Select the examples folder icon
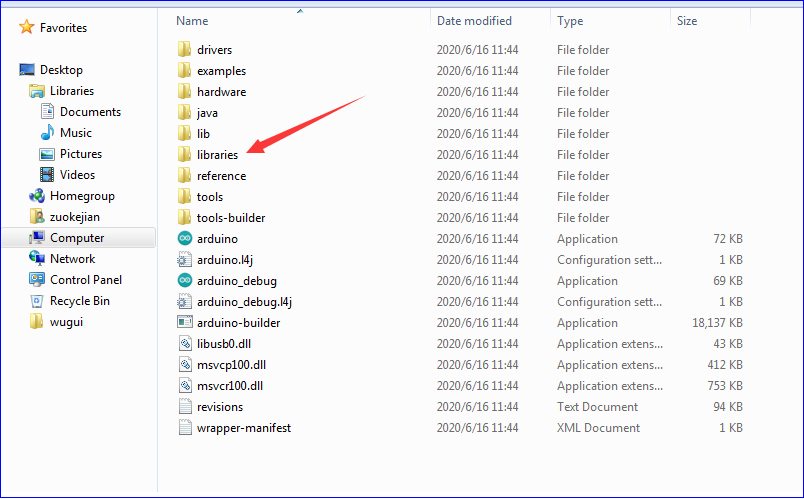Screen dimensions: 804x499 (x=185, y=71)
